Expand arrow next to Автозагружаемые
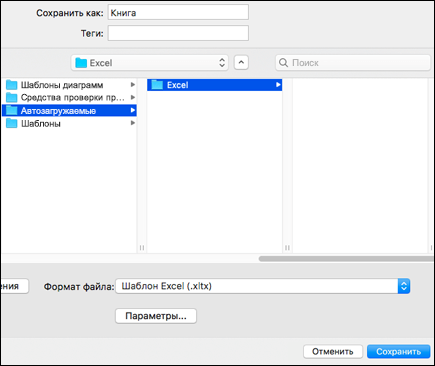The image size is (435, 366). (x=132, y=110)
